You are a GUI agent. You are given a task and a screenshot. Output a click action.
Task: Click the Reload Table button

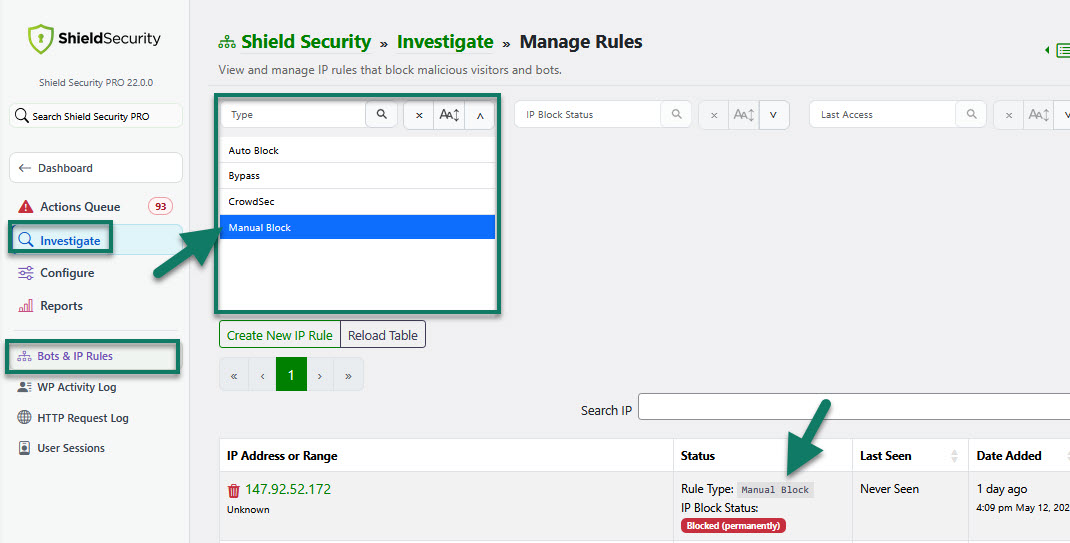pyautogui.click(x=383, y=335)
